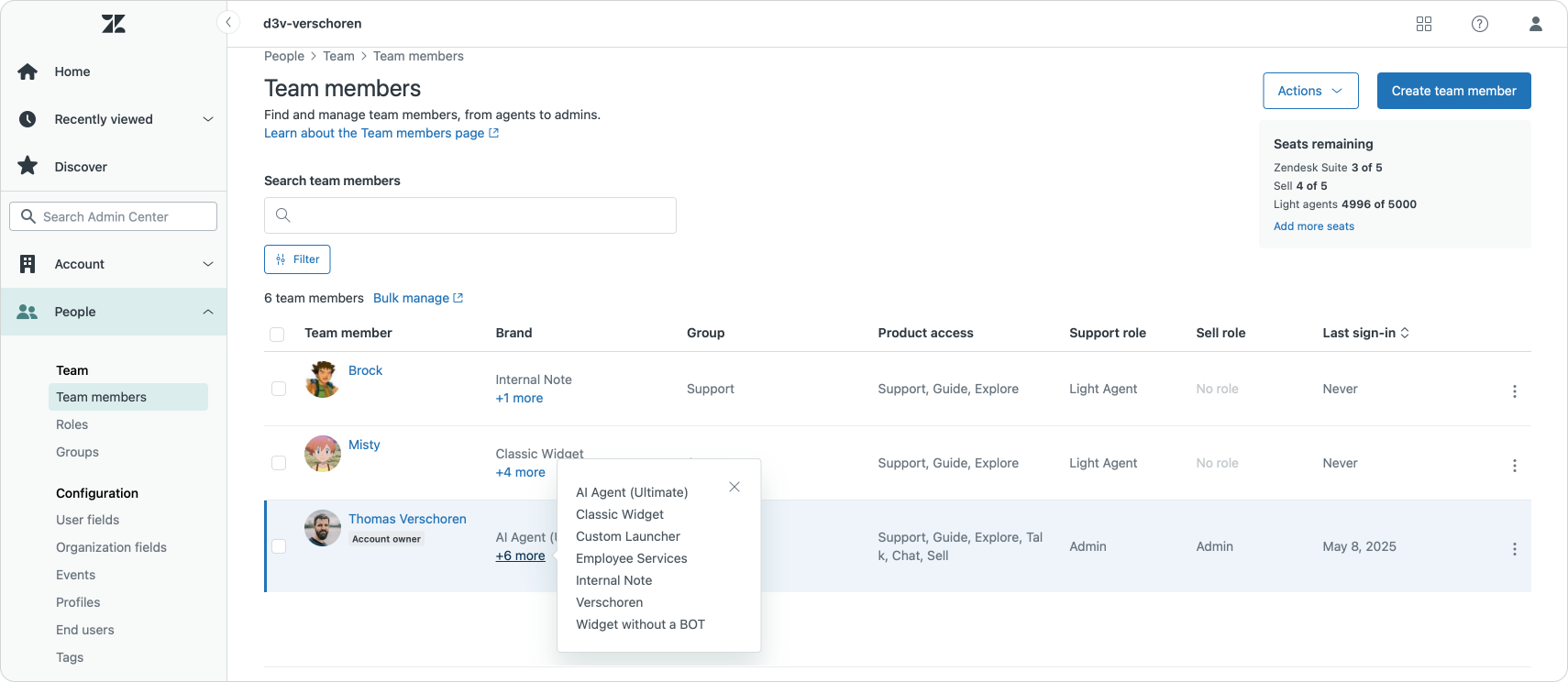
Task: Open the help question mark icon
Action: coord(1480,24)
